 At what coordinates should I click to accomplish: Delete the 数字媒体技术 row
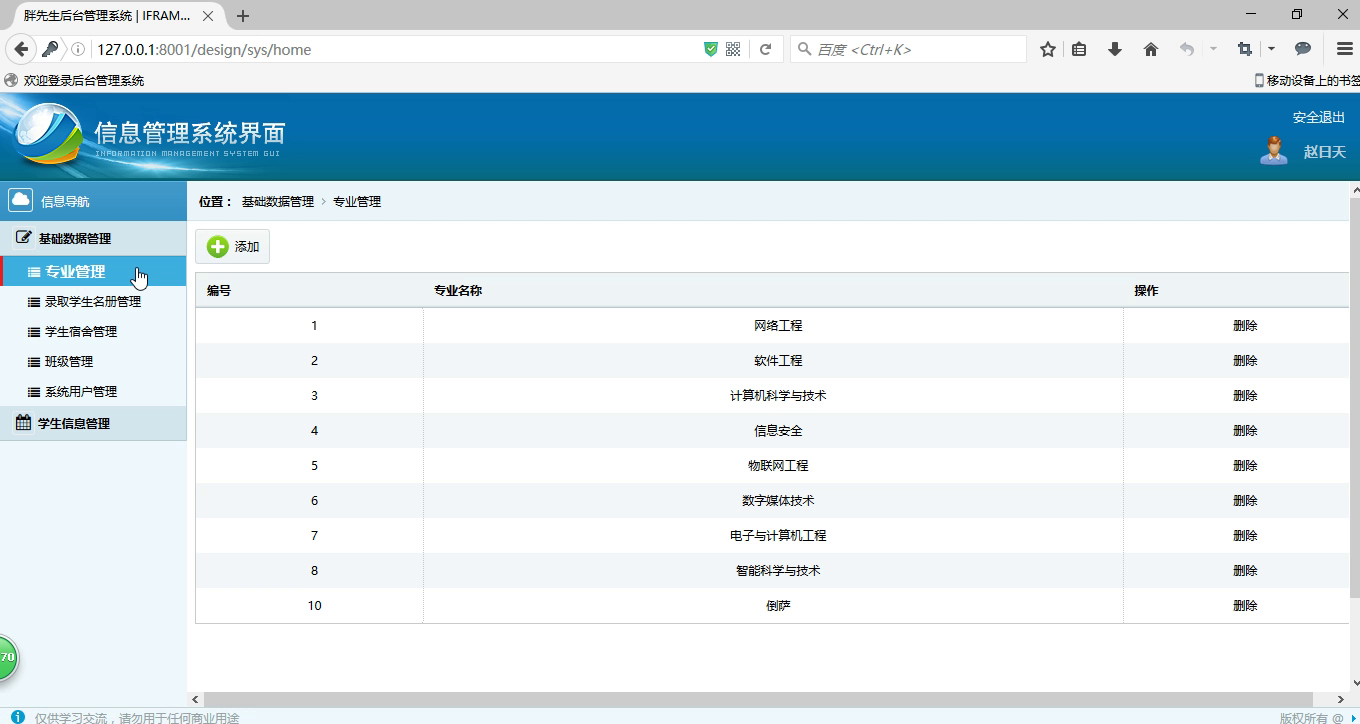(x=1245, y=500)
